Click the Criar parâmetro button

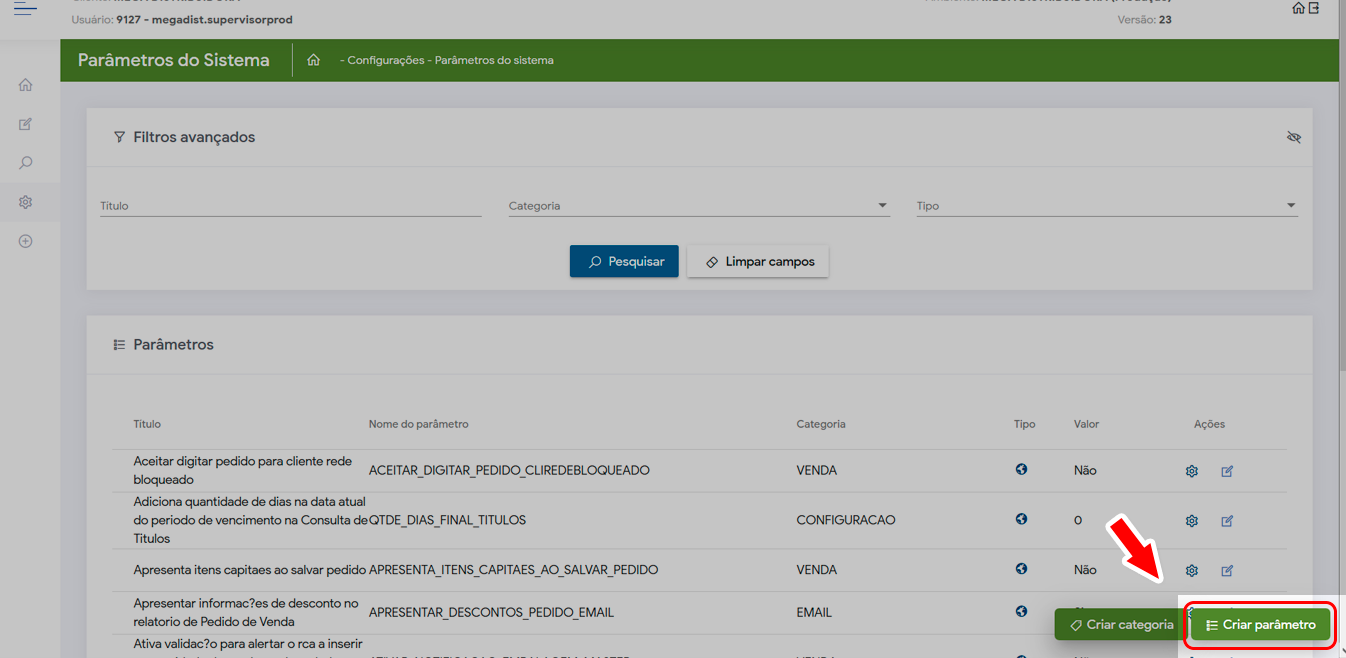1260,625
